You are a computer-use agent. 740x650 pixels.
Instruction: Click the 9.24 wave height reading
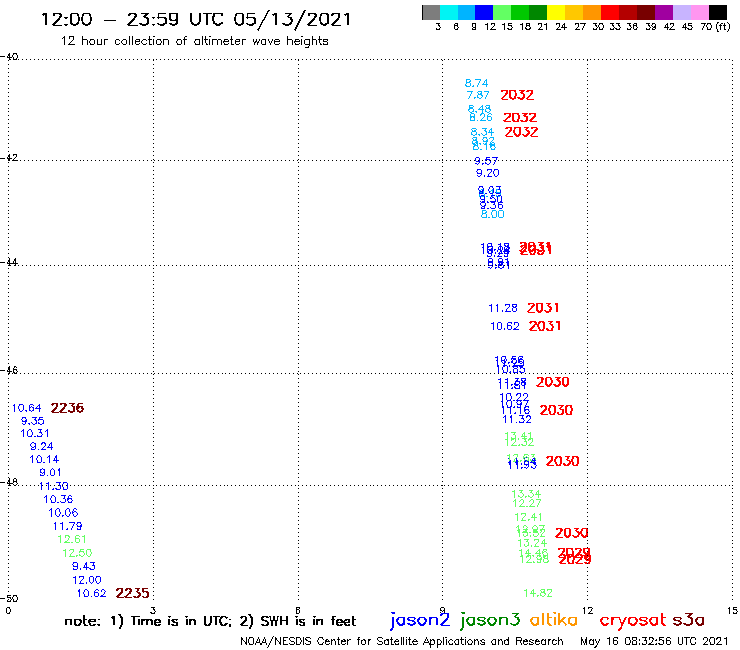click(x=42, y=447)
